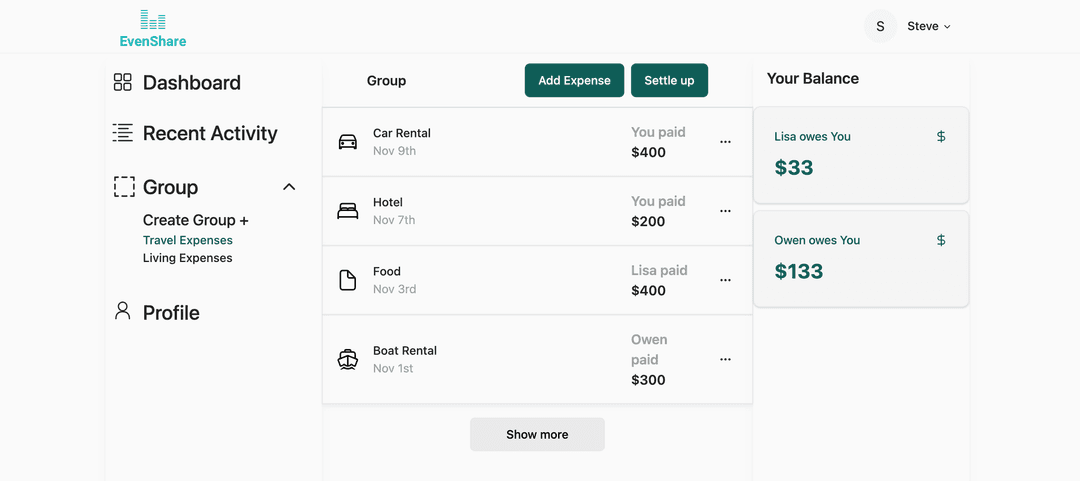The height and width of the screenshot is (481, 1080).
Task: Click the dollar icon on Lisa's balance card
Action: pos(941,136)
